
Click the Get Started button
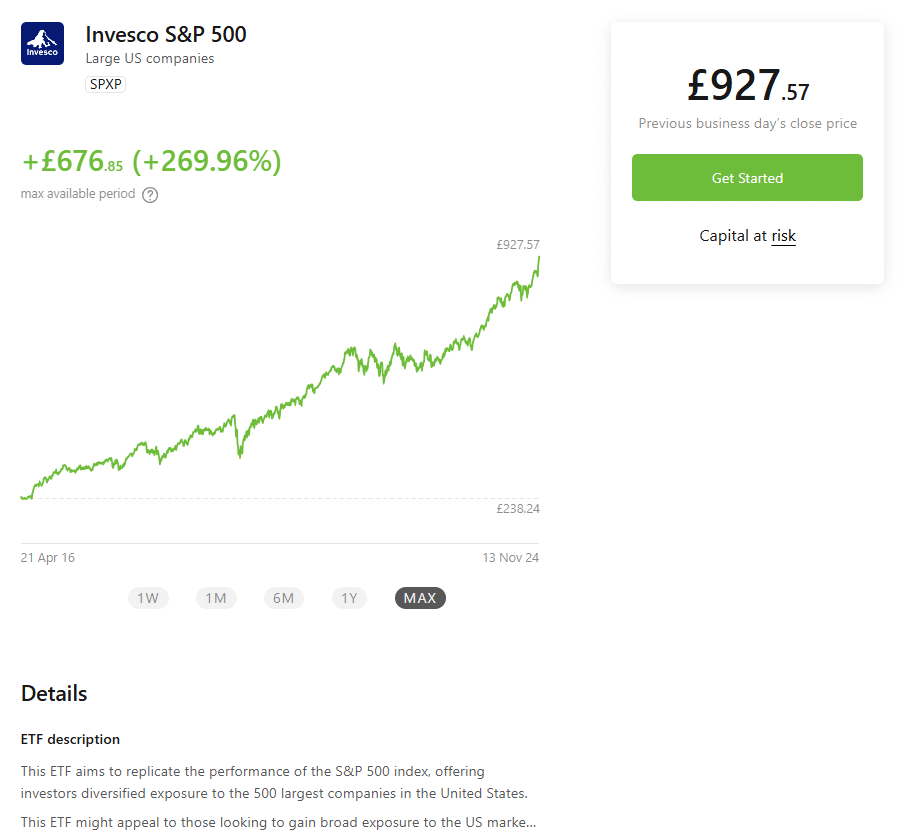tap(747, 178)
